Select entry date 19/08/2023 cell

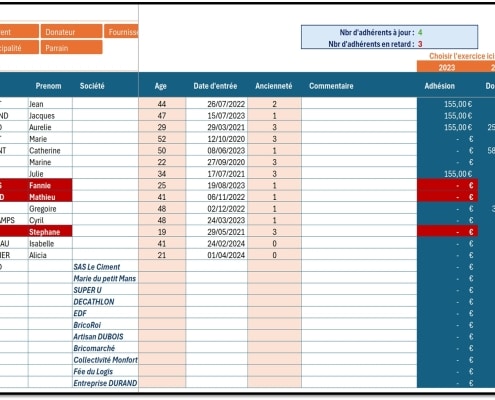(217, 185)
